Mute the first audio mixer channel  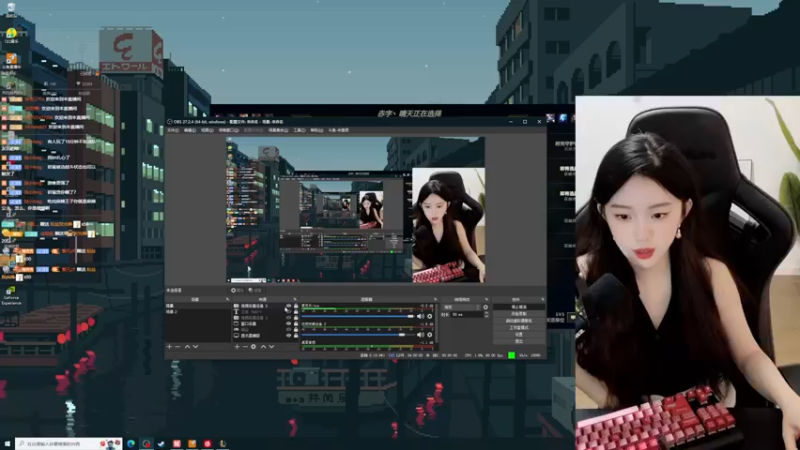pyautogui.click(x=420, y=316)
